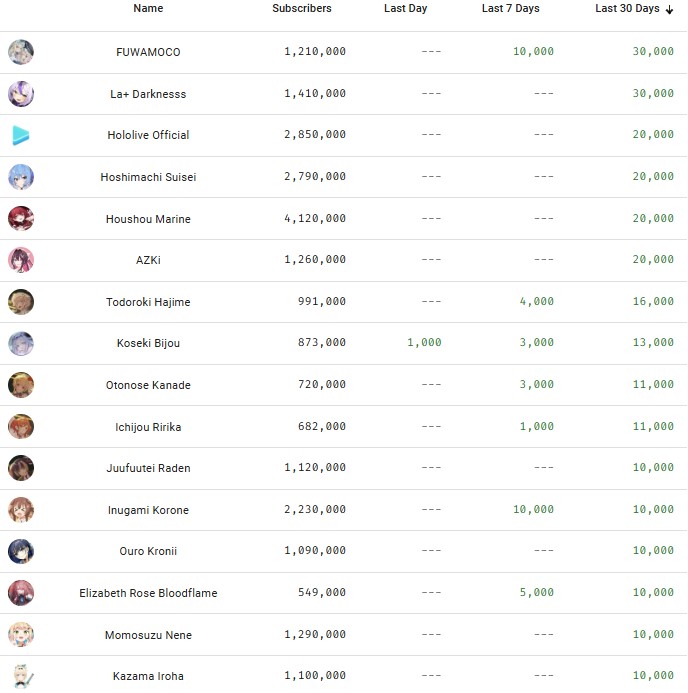Select Momosuzu Nene's subscriber count cell

tap(315, 635)
